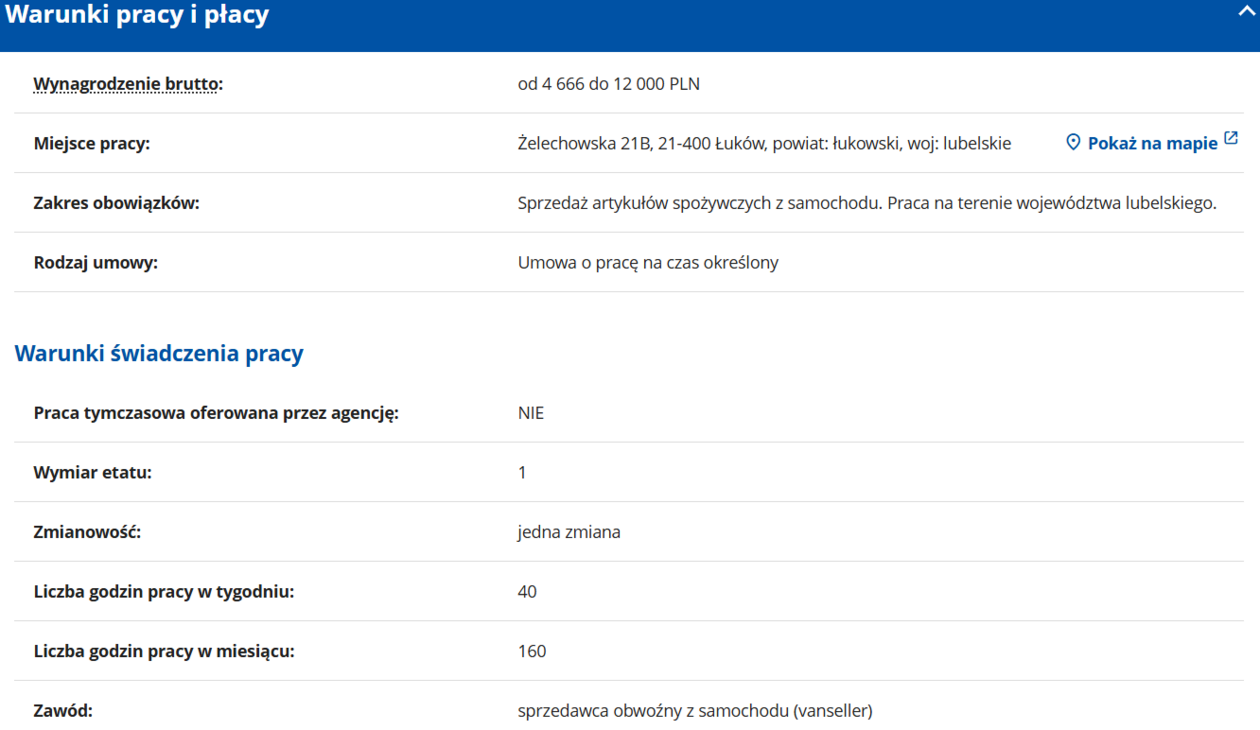The width and height of the screenshot is (1260, 730).
Task: Click the NIE value for temporary work
Action: 531,412
